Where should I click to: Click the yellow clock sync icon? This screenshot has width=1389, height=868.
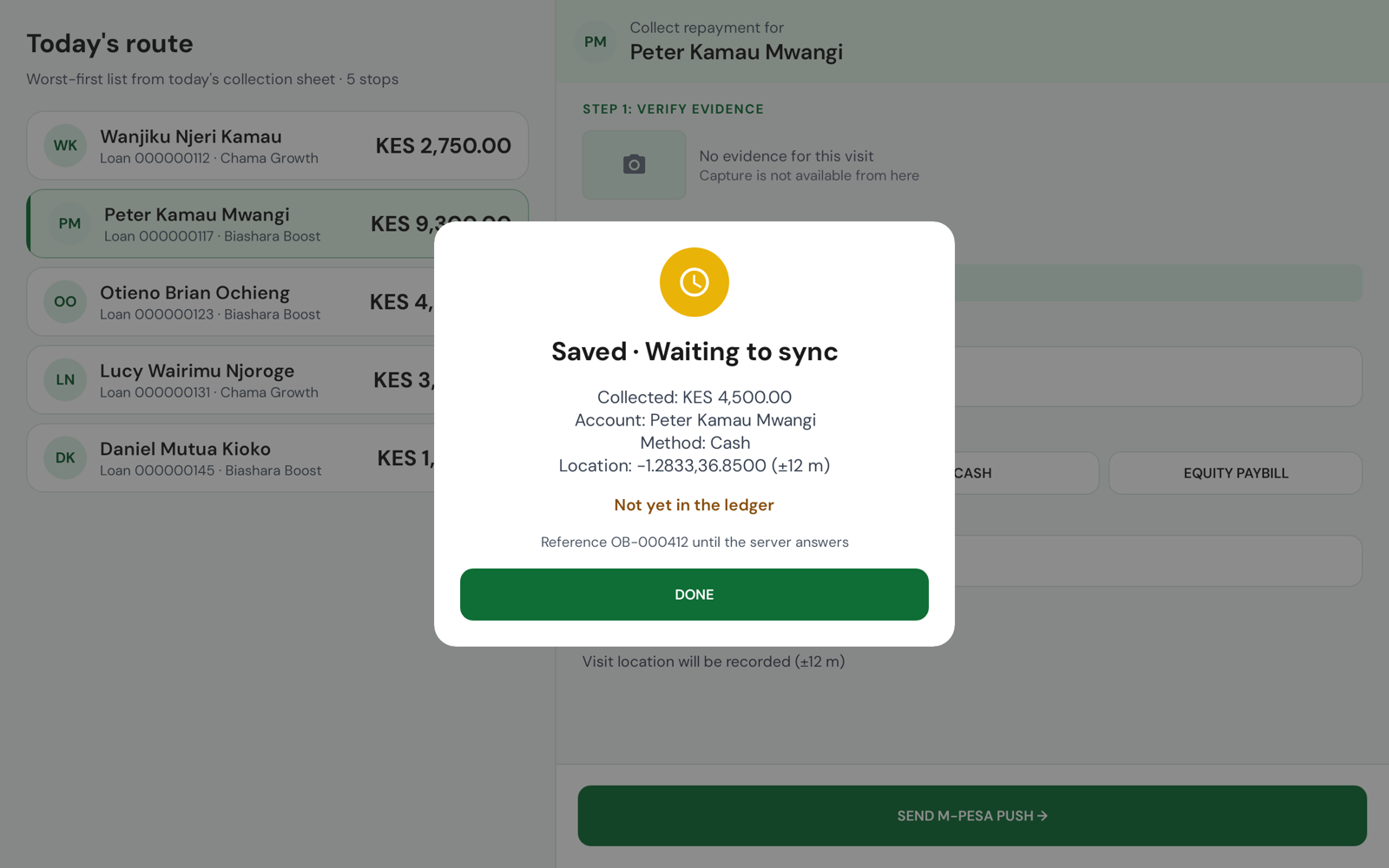click(x=694, y=282)
